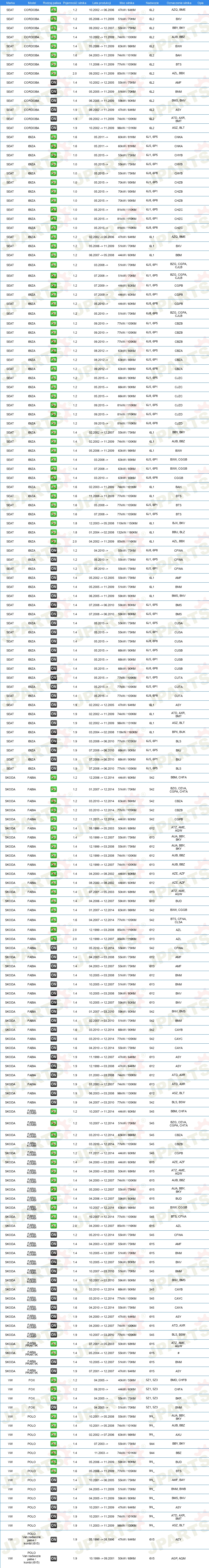Click diesel ON icon in Polo Van AGP, AQM row
209x1568 pixels.
click(54, 1559)
